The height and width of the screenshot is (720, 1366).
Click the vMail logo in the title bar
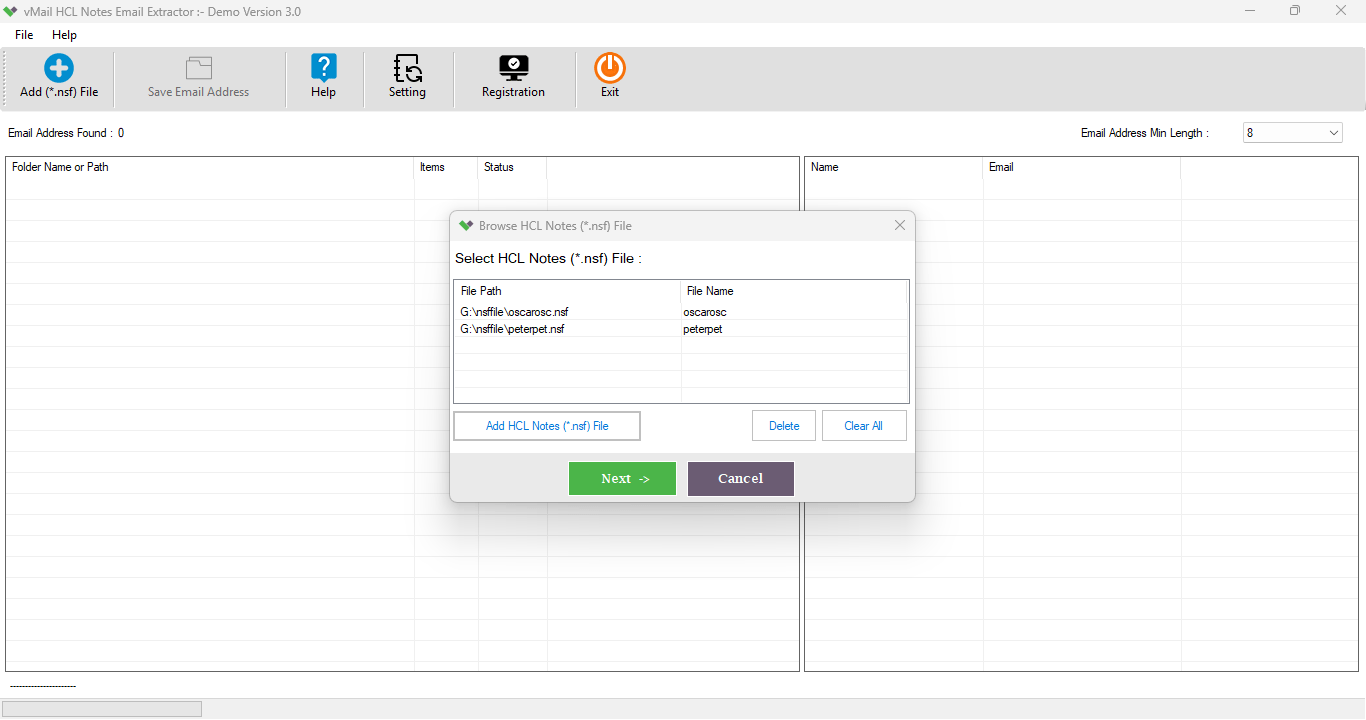pos(10,11)
